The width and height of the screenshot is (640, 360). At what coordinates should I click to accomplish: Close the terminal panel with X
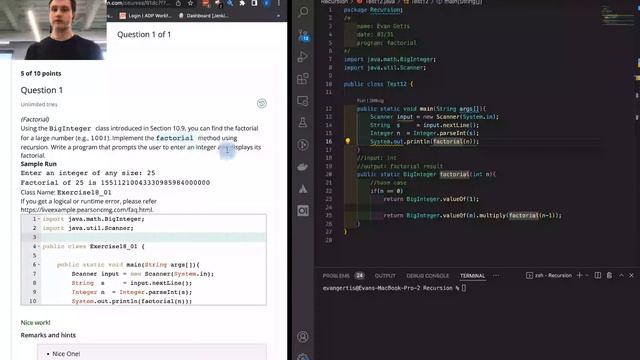(x=631, y=276)
